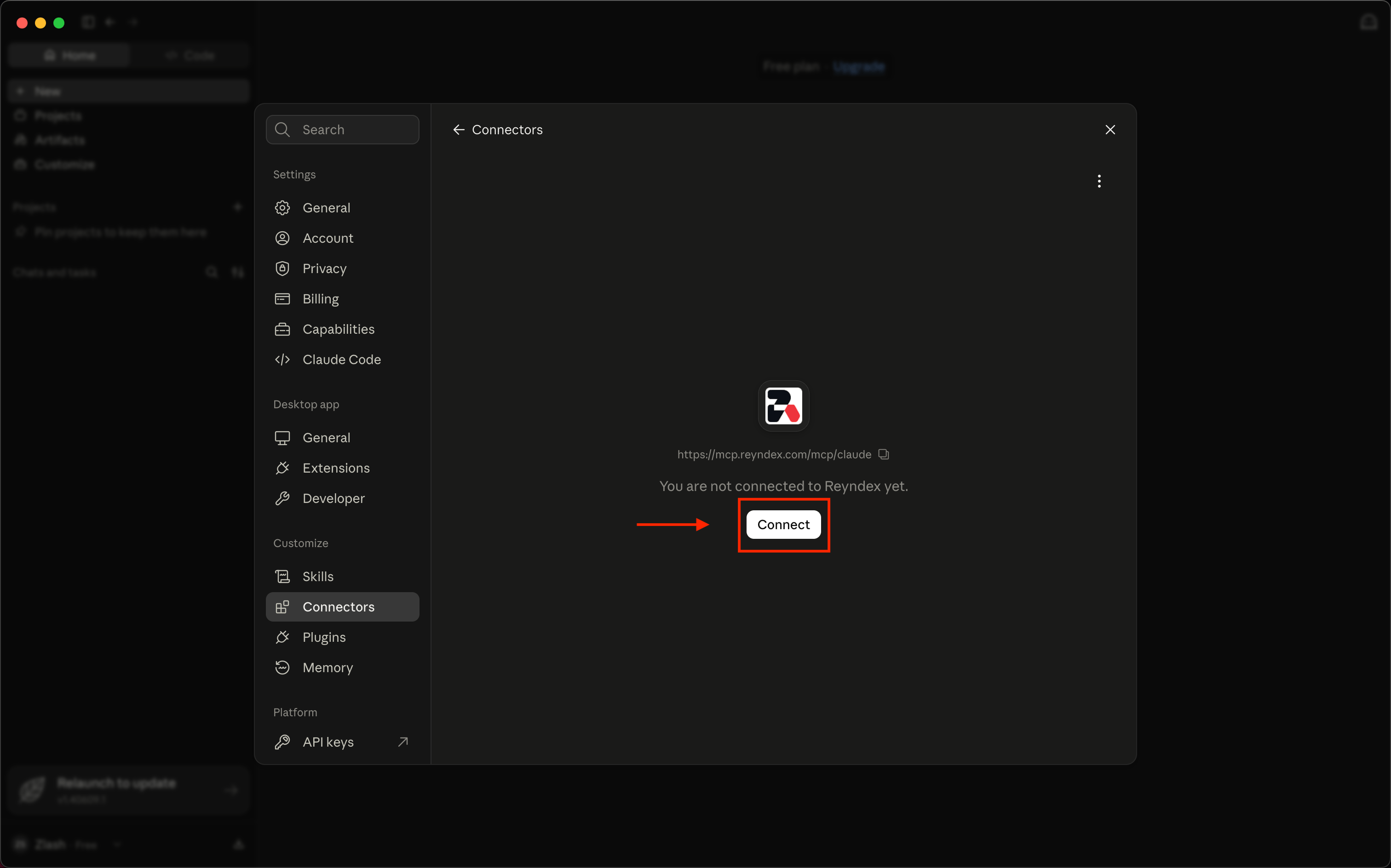Switch to the Code tab in background

(190, 56)
